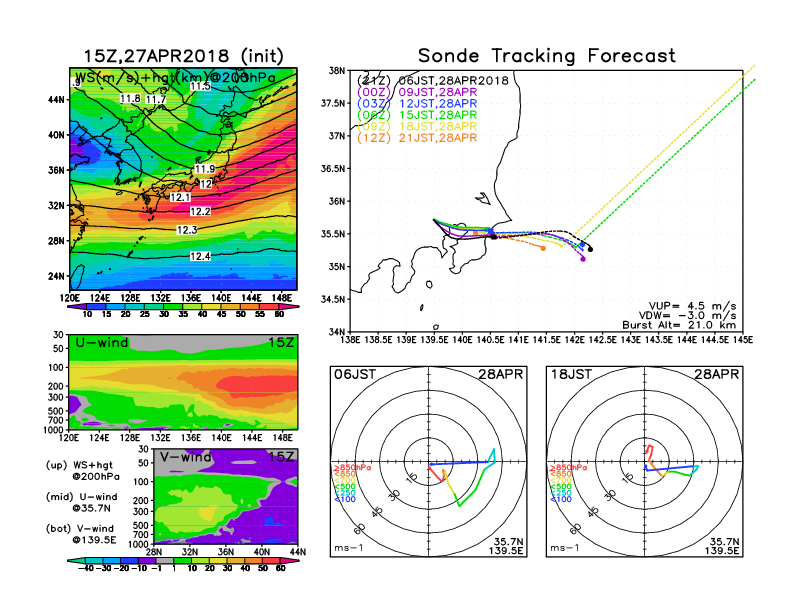Click the "11.5" height contour label
The width and height of the screenshot is (792, 612).
[x=200, y=86]
